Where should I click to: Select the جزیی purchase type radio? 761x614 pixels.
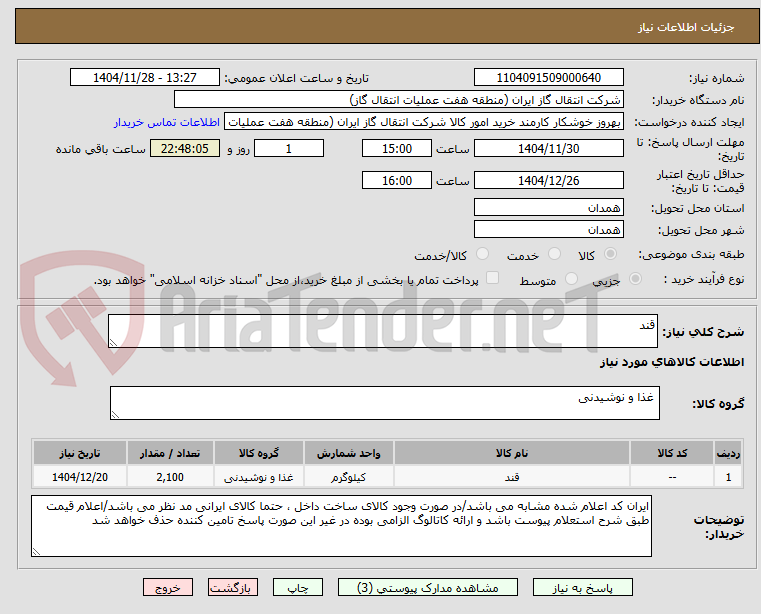point(635,279)
